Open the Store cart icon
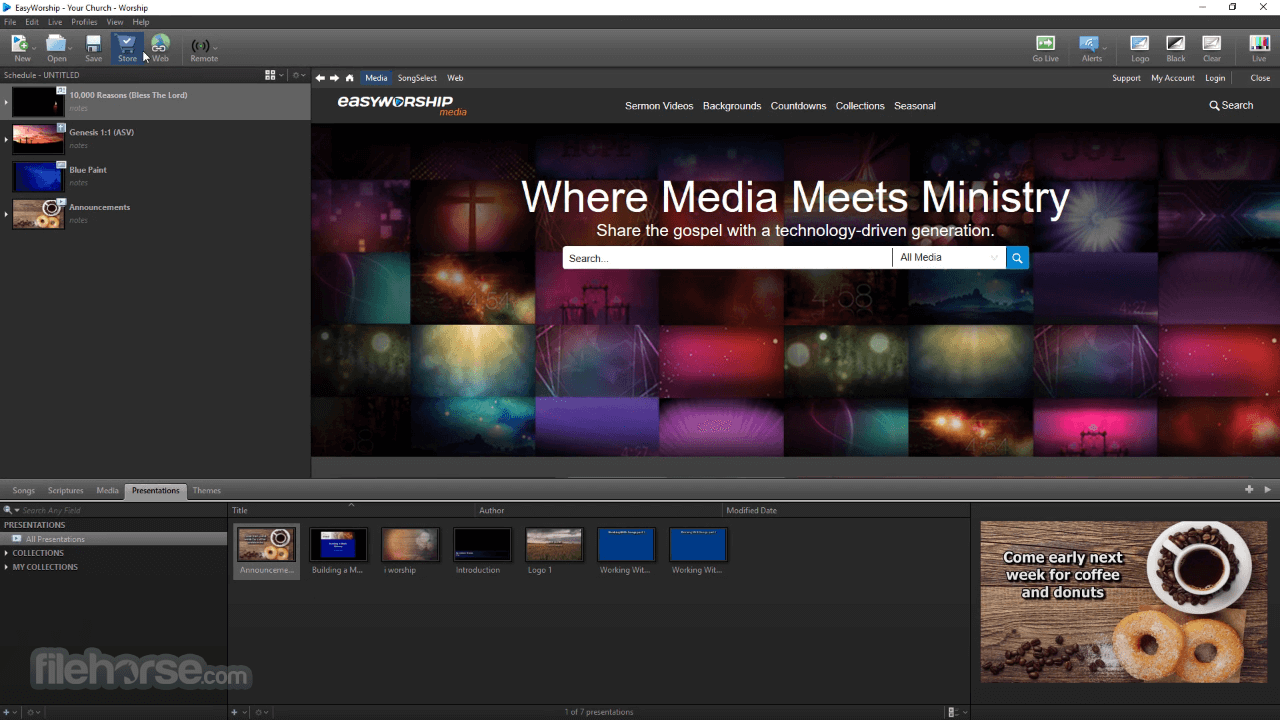Image resolution: width=1280 pixels, height=720 pixels. coord(127,44)
